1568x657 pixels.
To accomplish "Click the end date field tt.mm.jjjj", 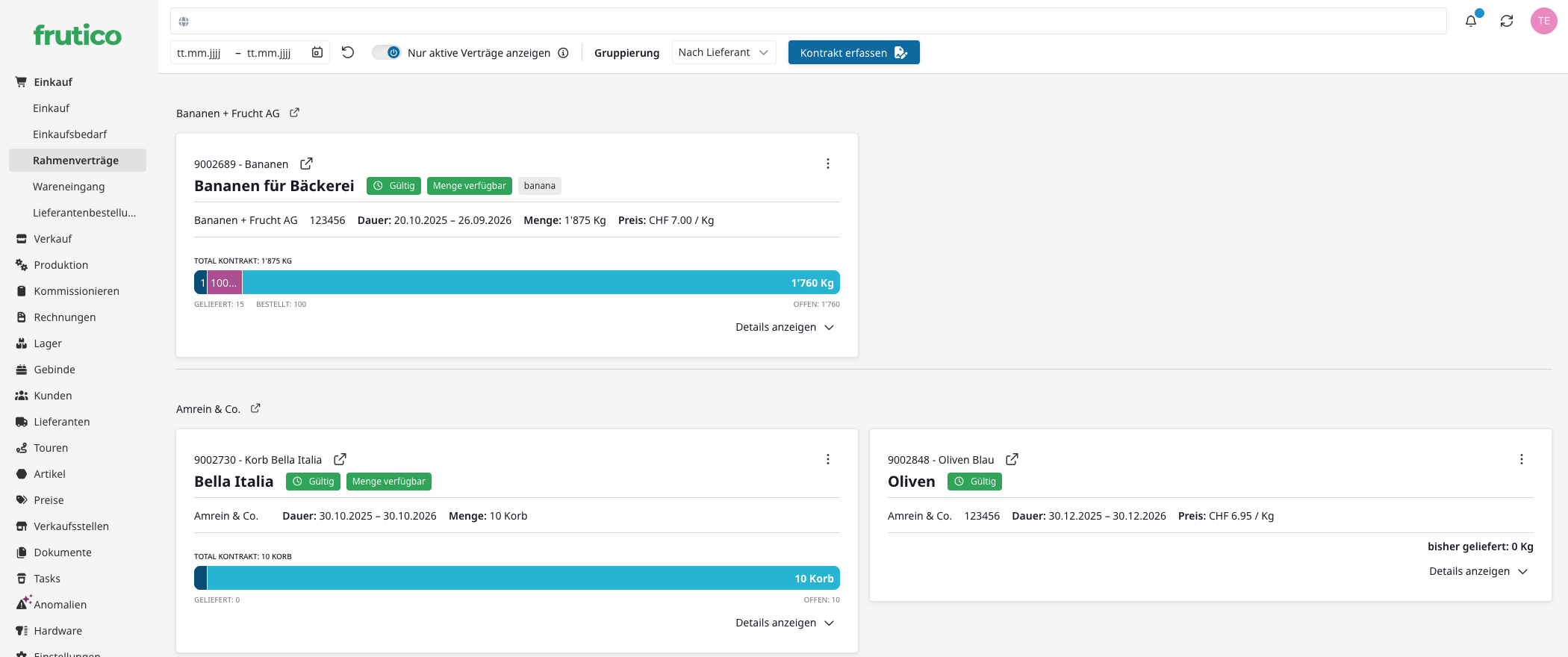I will pos(269,53).
